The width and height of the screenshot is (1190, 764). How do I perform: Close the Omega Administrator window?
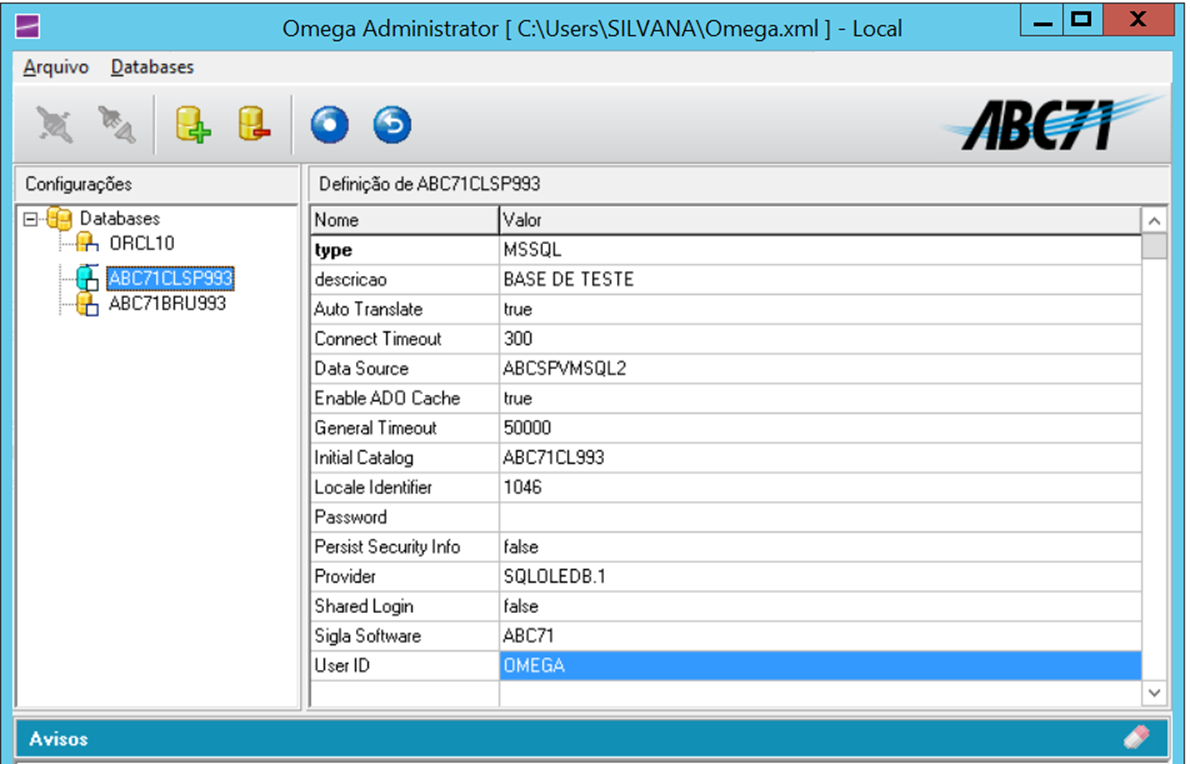point(1138,20)
